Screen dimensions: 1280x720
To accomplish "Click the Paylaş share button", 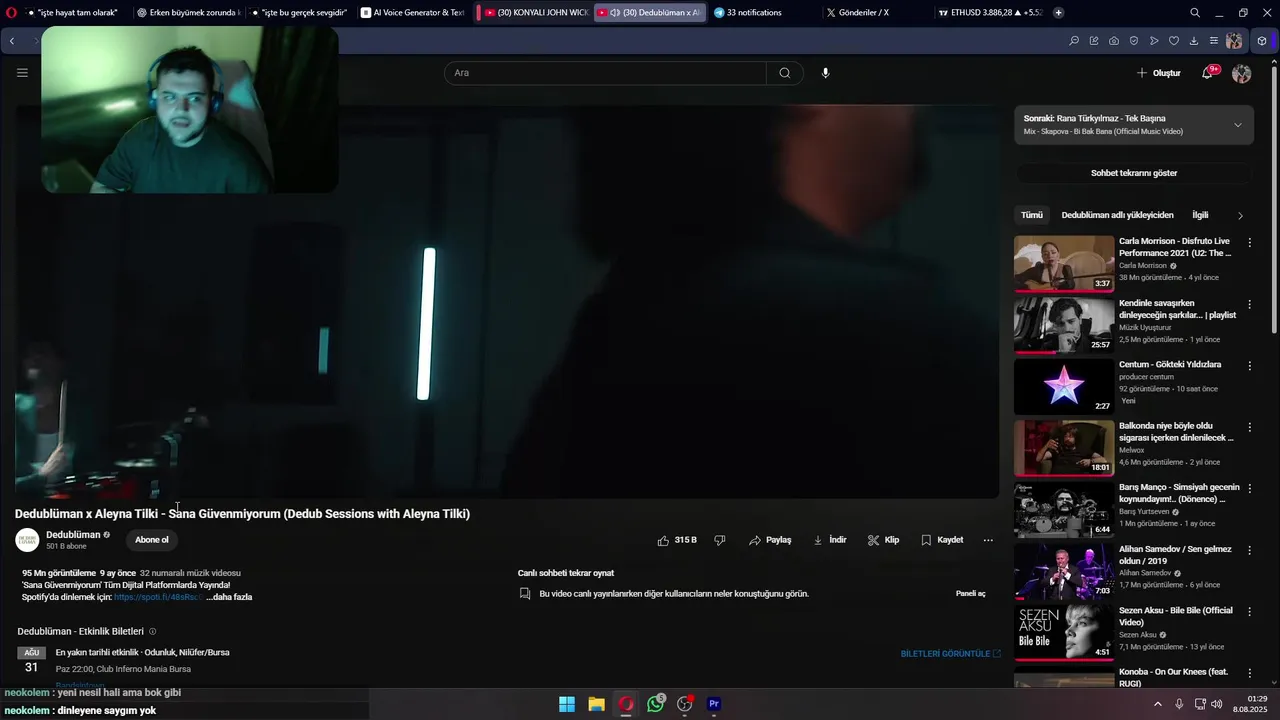I will click(x=770, y=540).
